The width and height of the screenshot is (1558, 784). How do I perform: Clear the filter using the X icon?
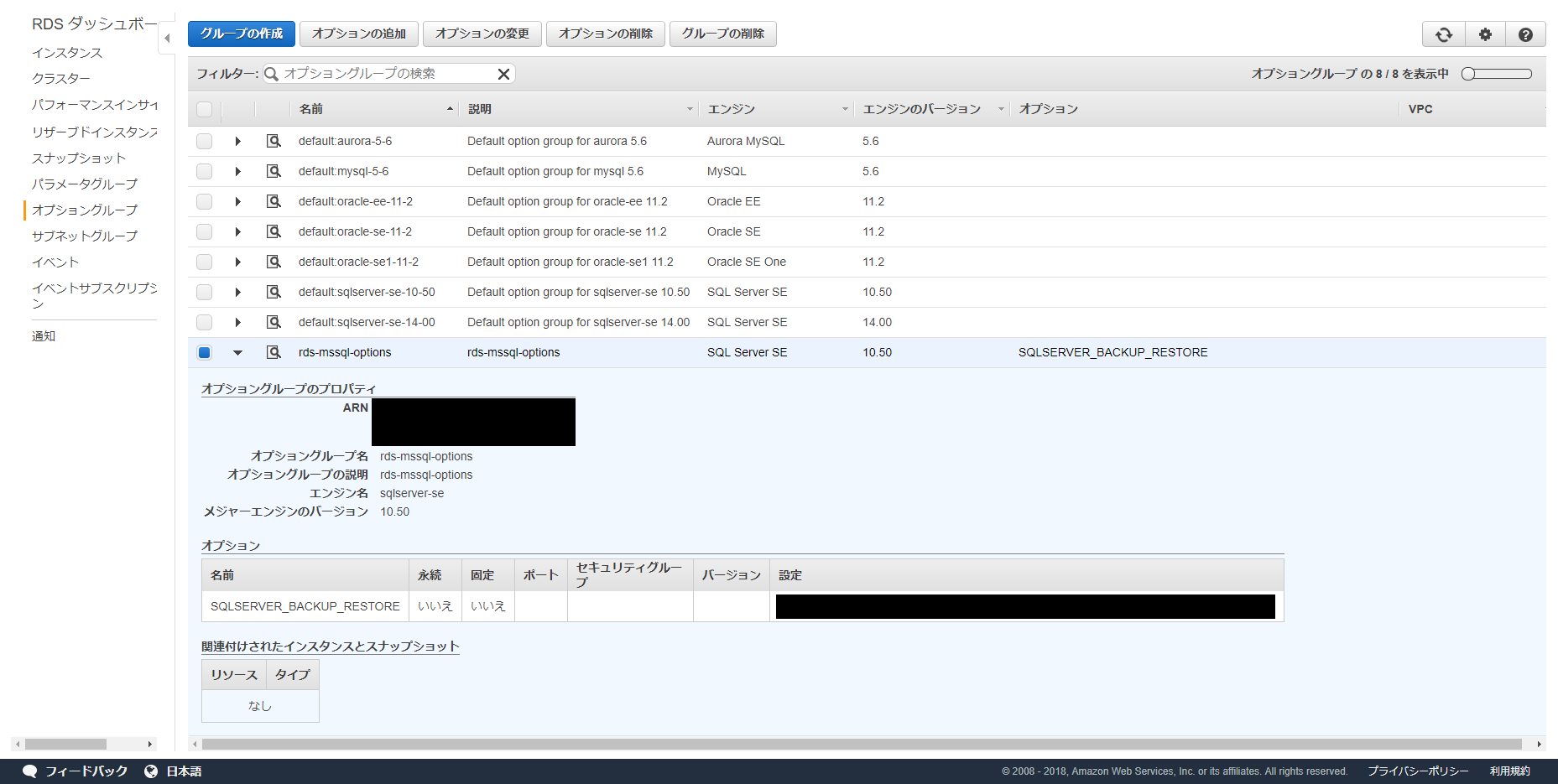tap(503, 74)
